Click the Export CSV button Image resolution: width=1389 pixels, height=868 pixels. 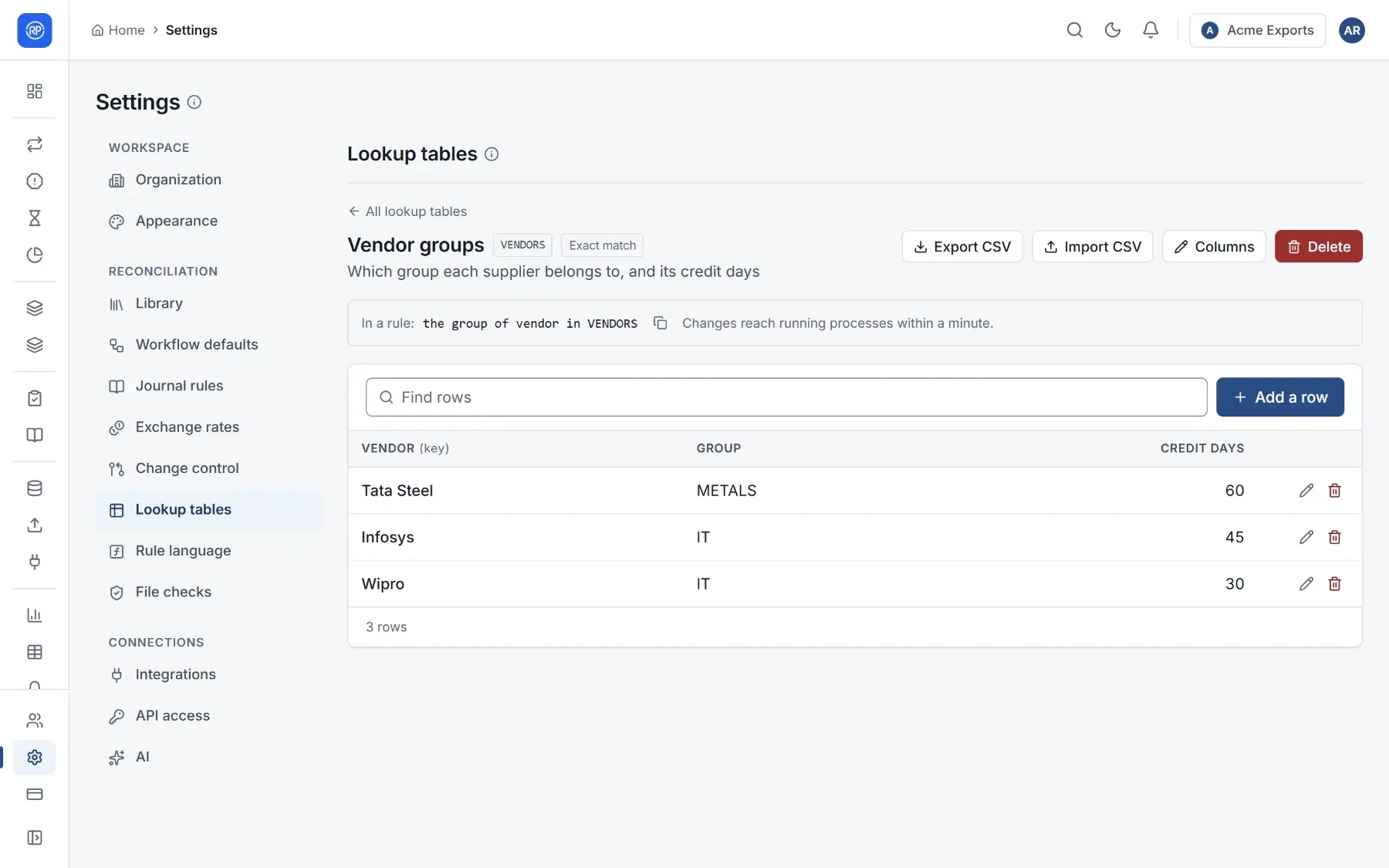(x=961, y=247)
